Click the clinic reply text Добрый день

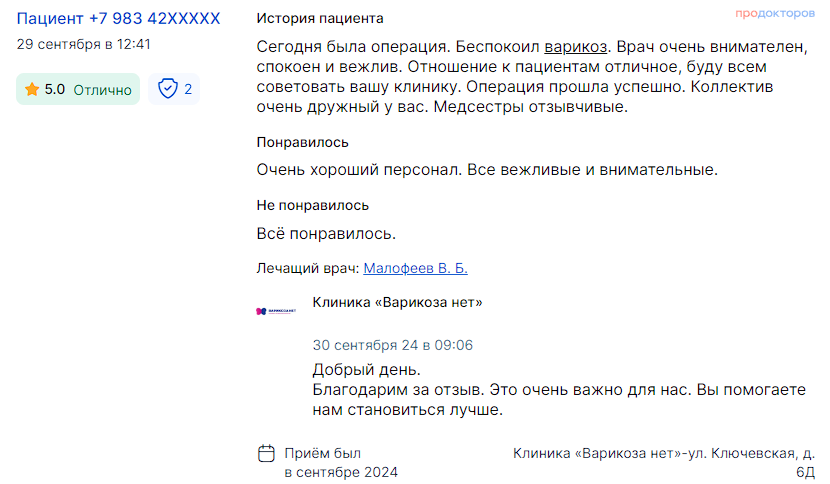366,370
